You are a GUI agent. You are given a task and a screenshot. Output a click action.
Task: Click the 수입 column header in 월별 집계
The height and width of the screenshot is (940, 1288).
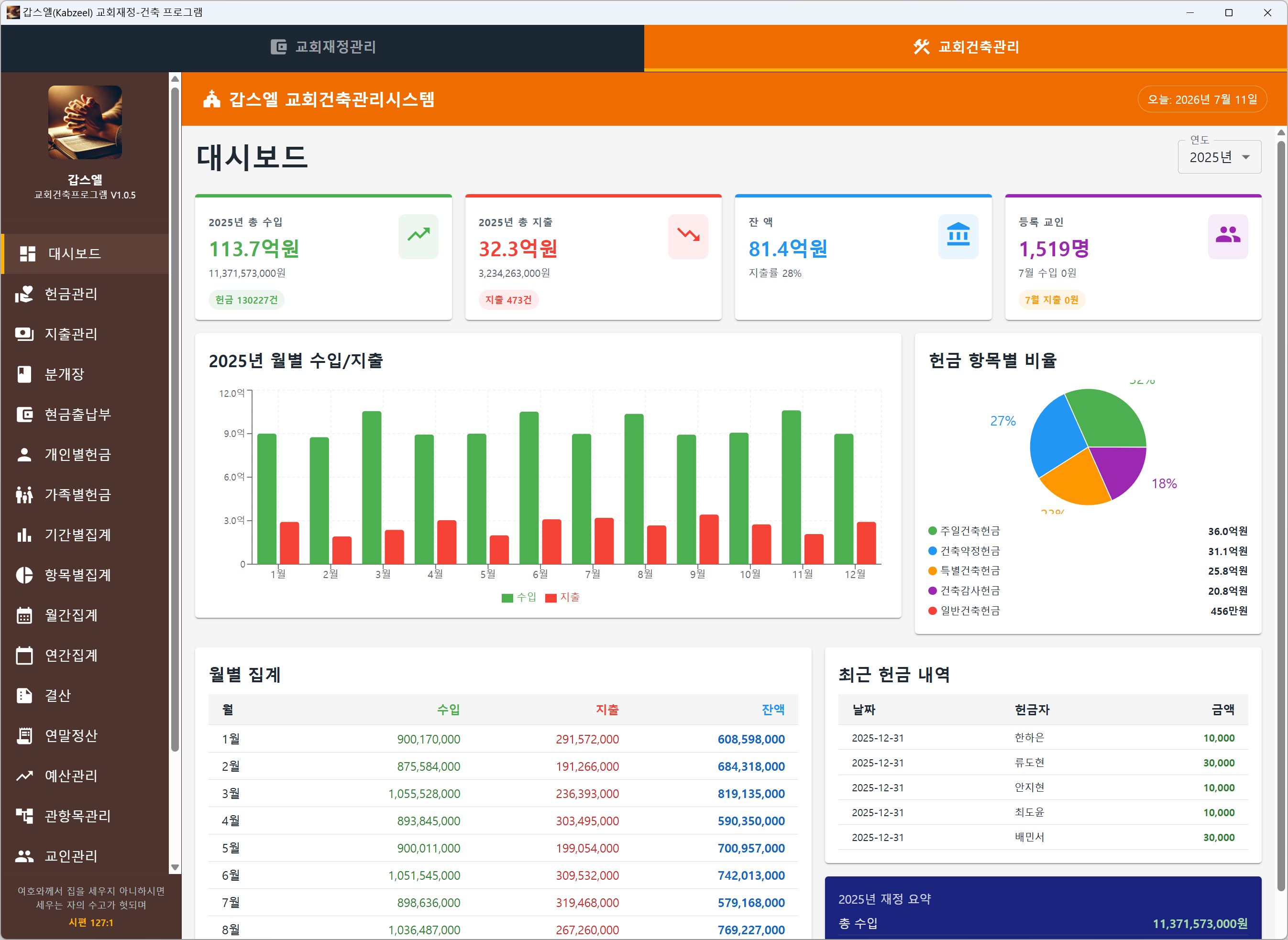(x=449, y=710)
